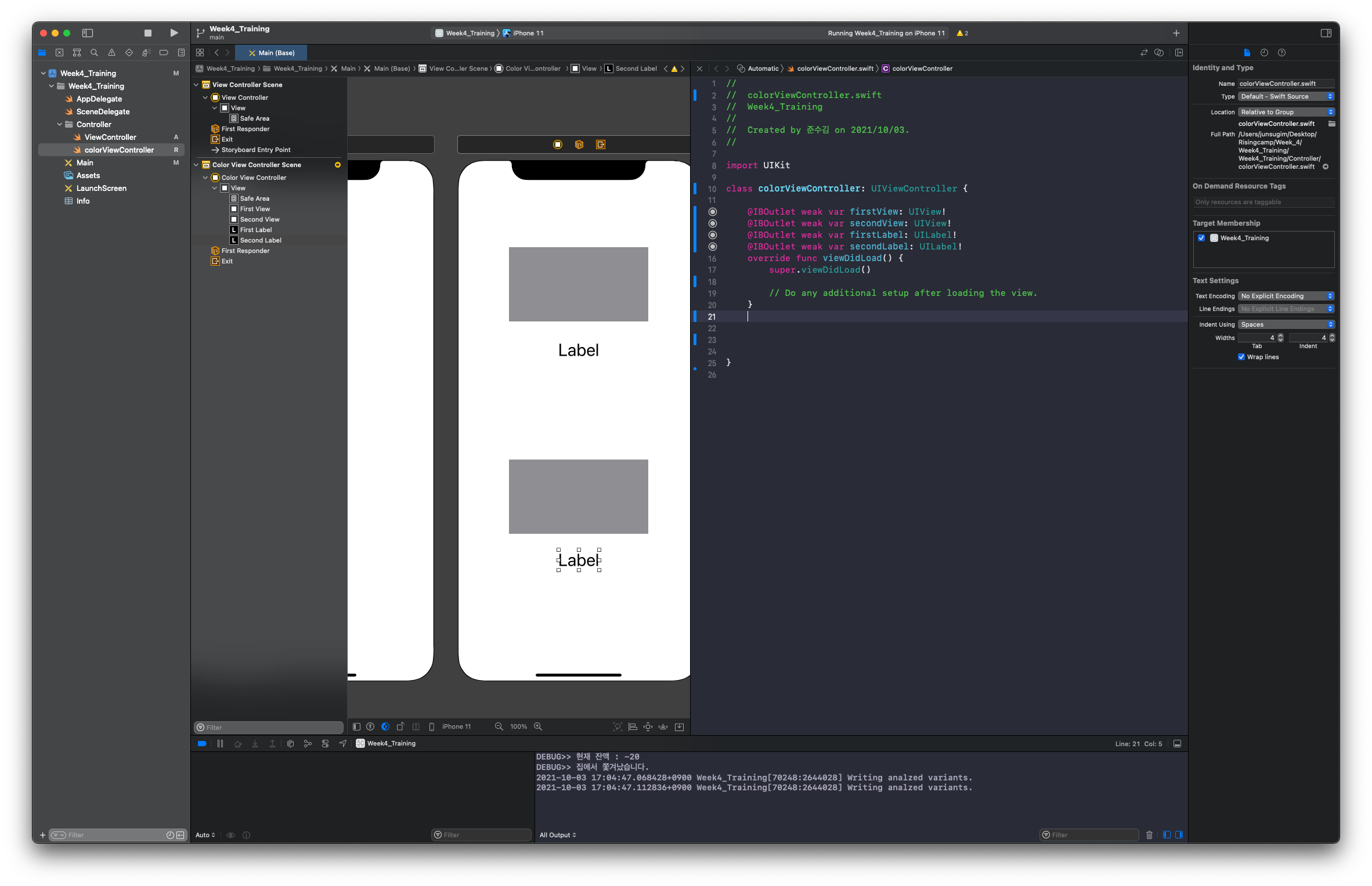Select ViewController file in navigator
Image resolution: width=1372 pixels, height=886 pixels.
[x=110, y=137]
